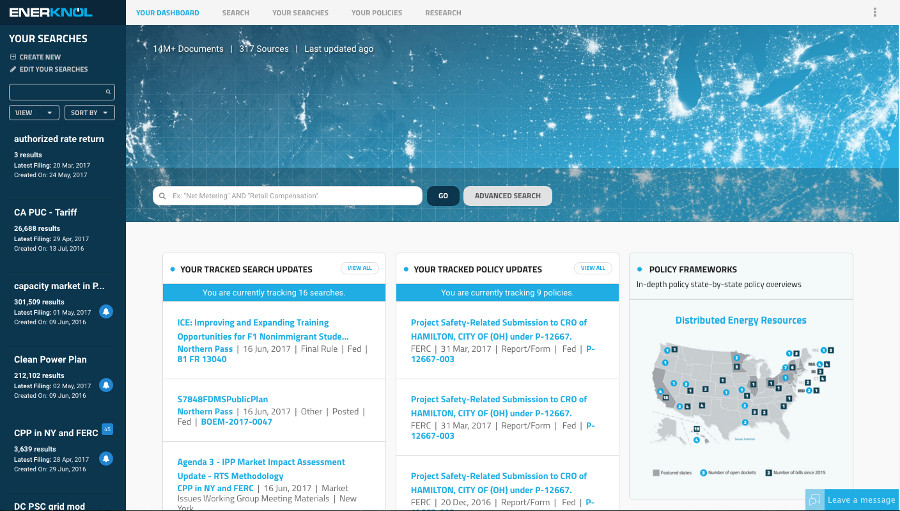
Task: Click Edit Your Searches link
Action: [x=53, y=69]
